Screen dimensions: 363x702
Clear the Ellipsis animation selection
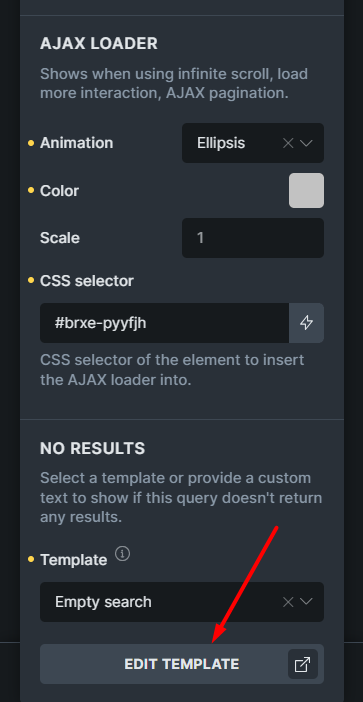[x=288, y=143]
